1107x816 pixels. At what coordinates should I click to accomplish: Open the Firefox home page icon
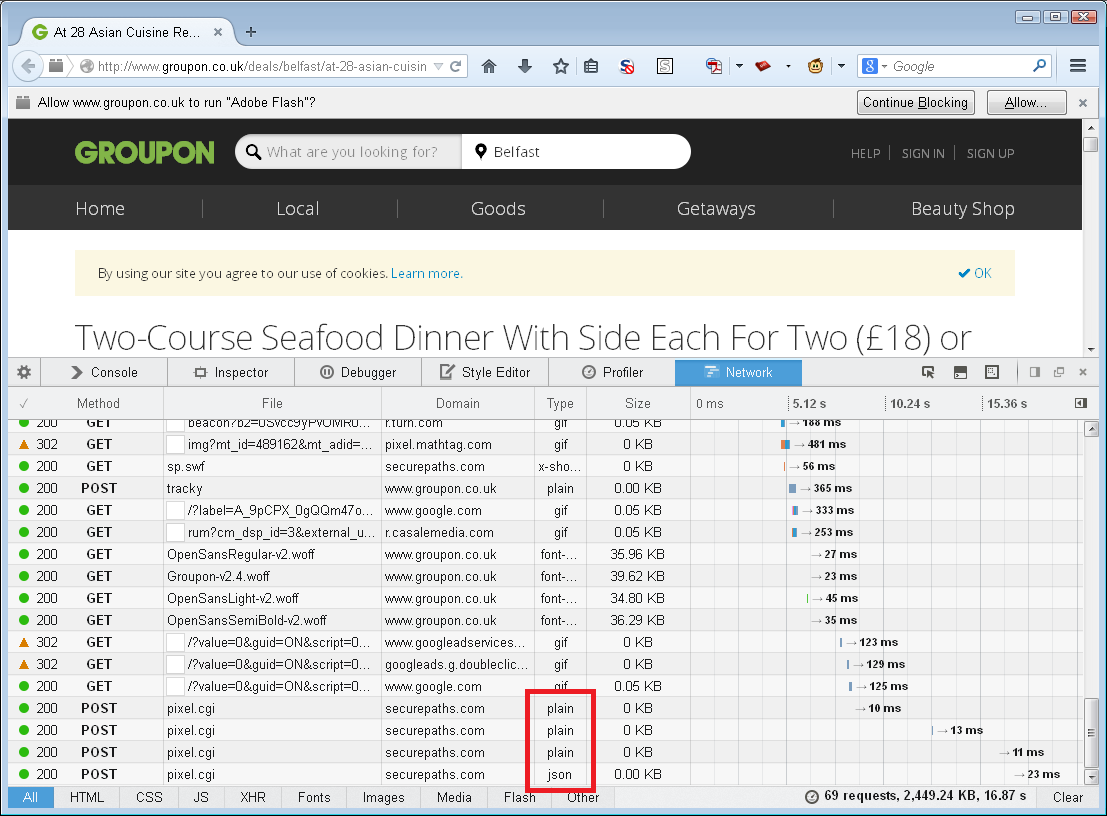tap(489, 66)
